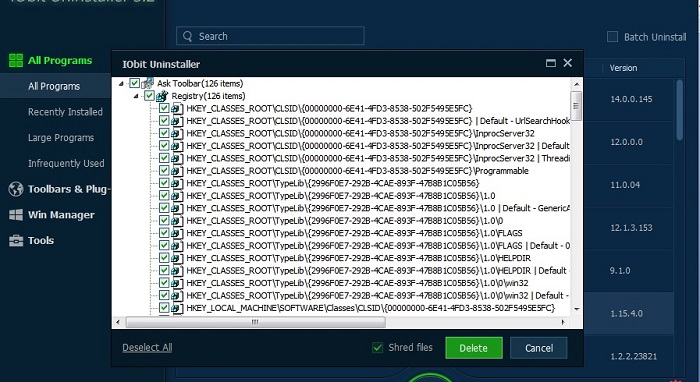The image size is (700, 382).
Task: Collapse the Ask Toolbar tree node
Action: [121, 83]
